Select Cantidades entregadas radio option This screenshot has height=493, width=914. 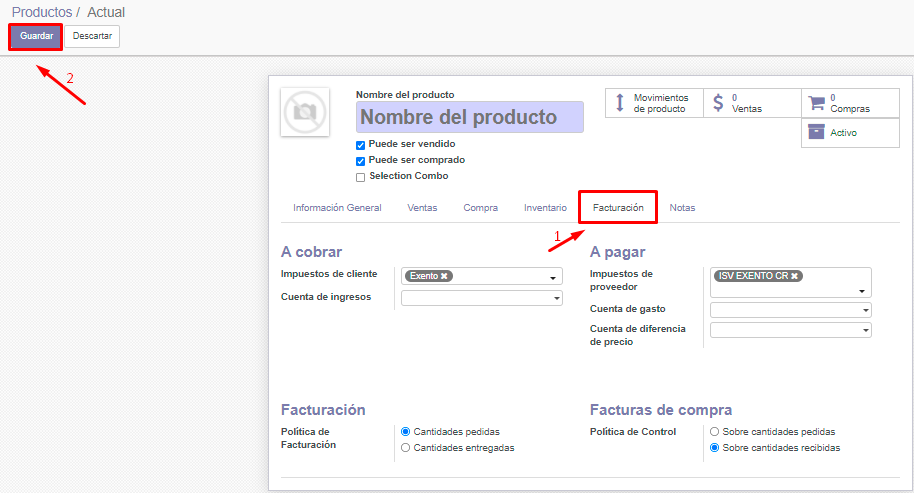click(x=405, y=448)
